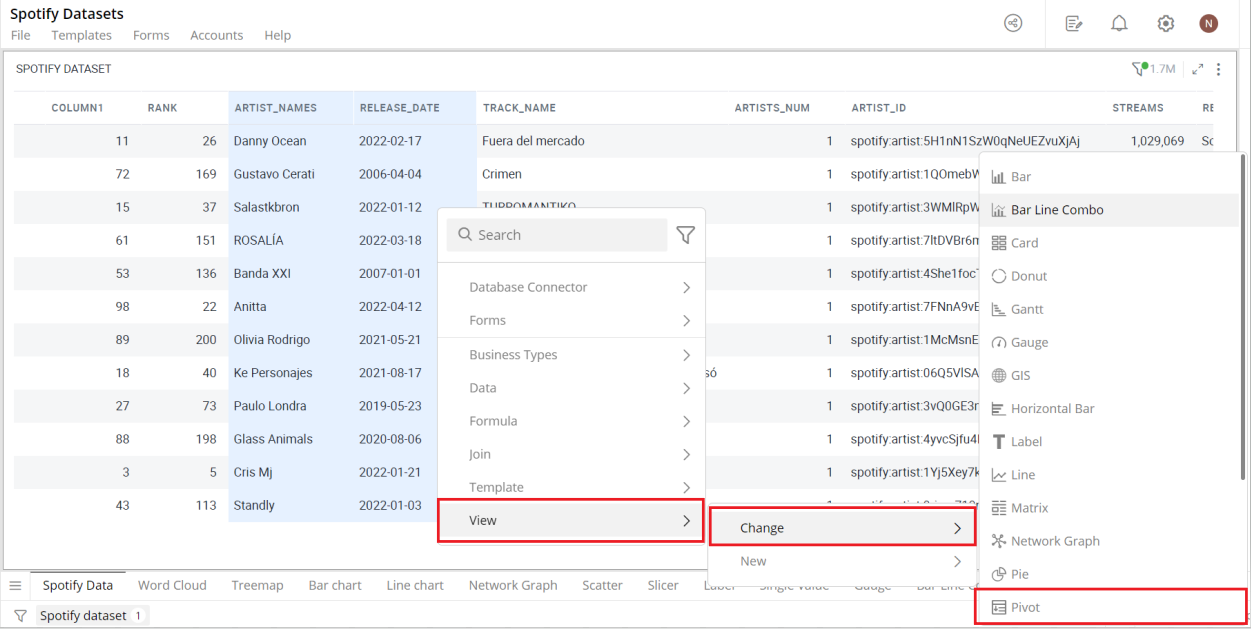
Task: Click the Spotify dataset filter chip
Action: (x=92, y=616)
